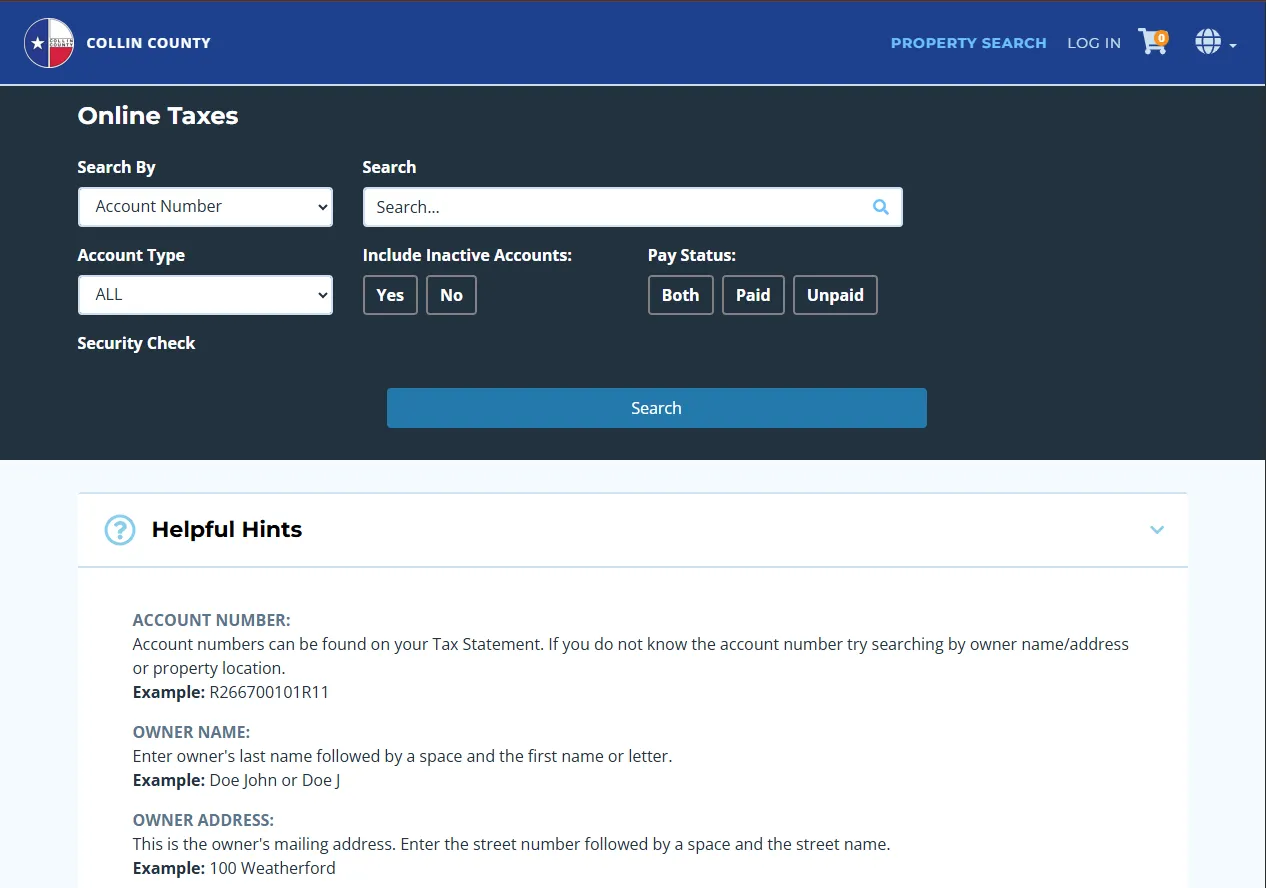The image size is (1266, 888).
Task: Click the magnifier icon in search box
Action: coord(881,207)
